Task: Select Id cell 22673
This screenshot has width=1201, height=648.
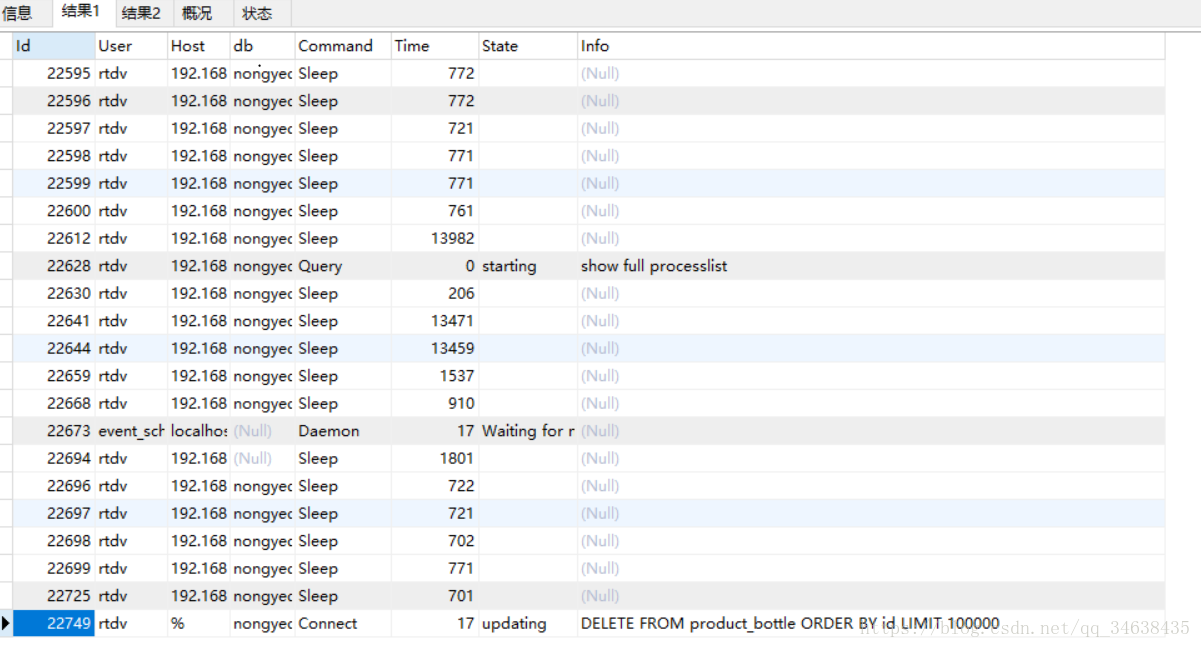Action: tap(54, 431)
